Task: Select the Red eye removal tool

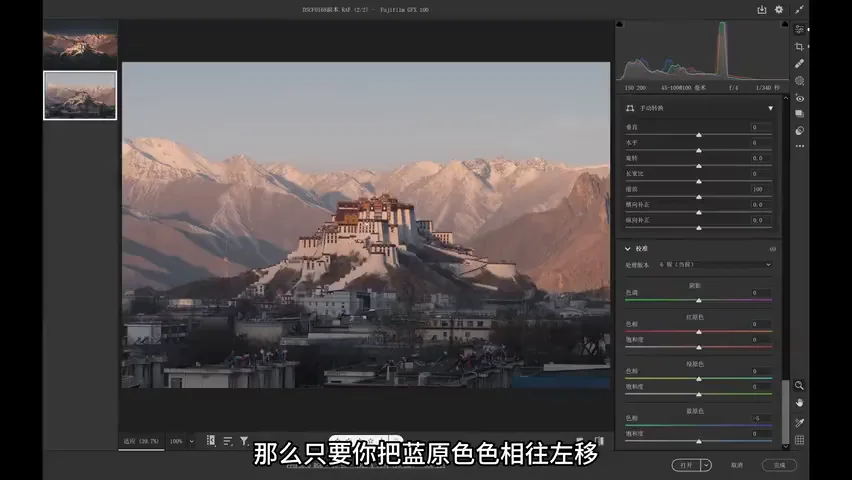Action: [799, 98]
